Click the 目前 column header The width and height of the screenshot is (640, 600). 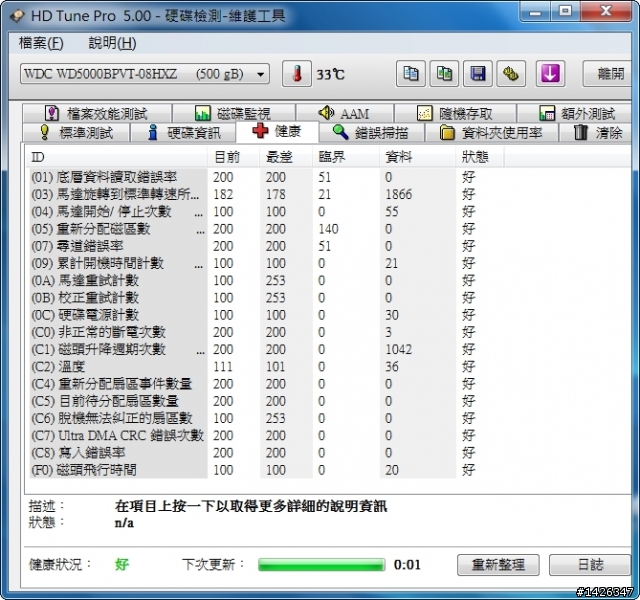tap(234, 157)
